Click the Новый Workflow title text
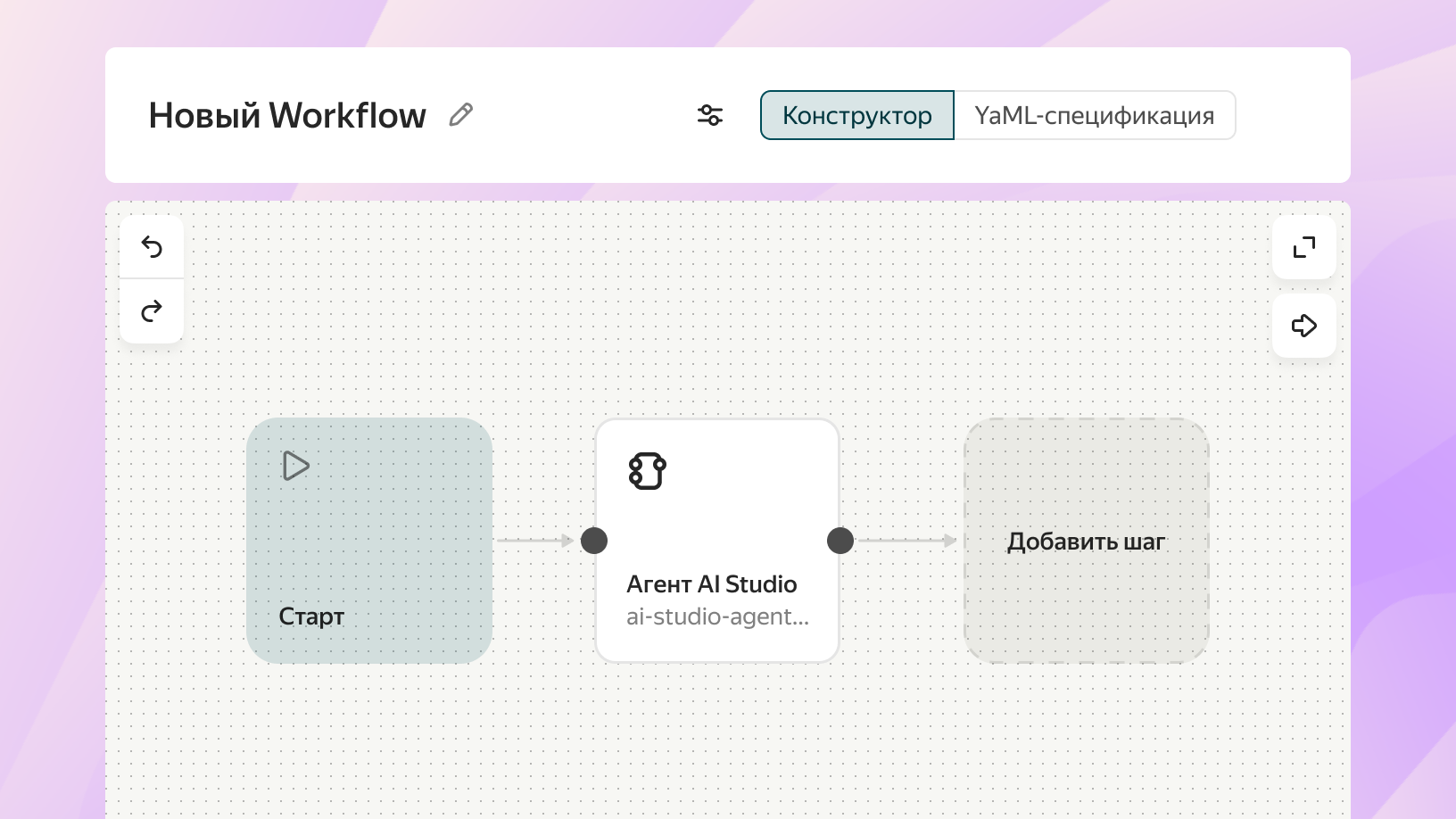 coord(287,115)
